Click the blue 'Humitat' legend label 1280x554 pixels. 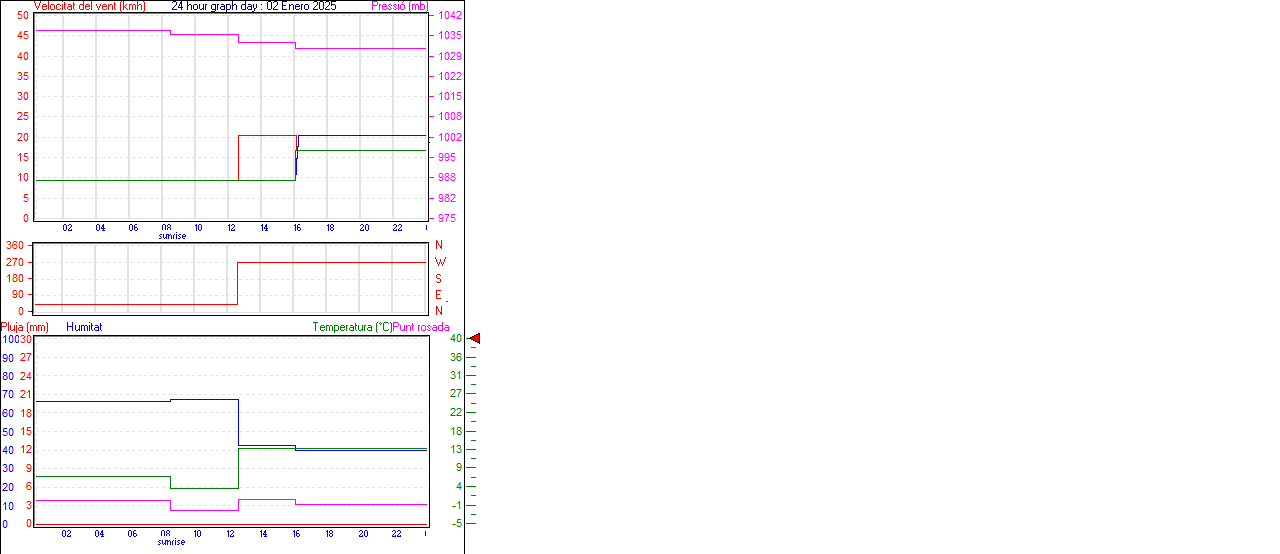point(84,327)
